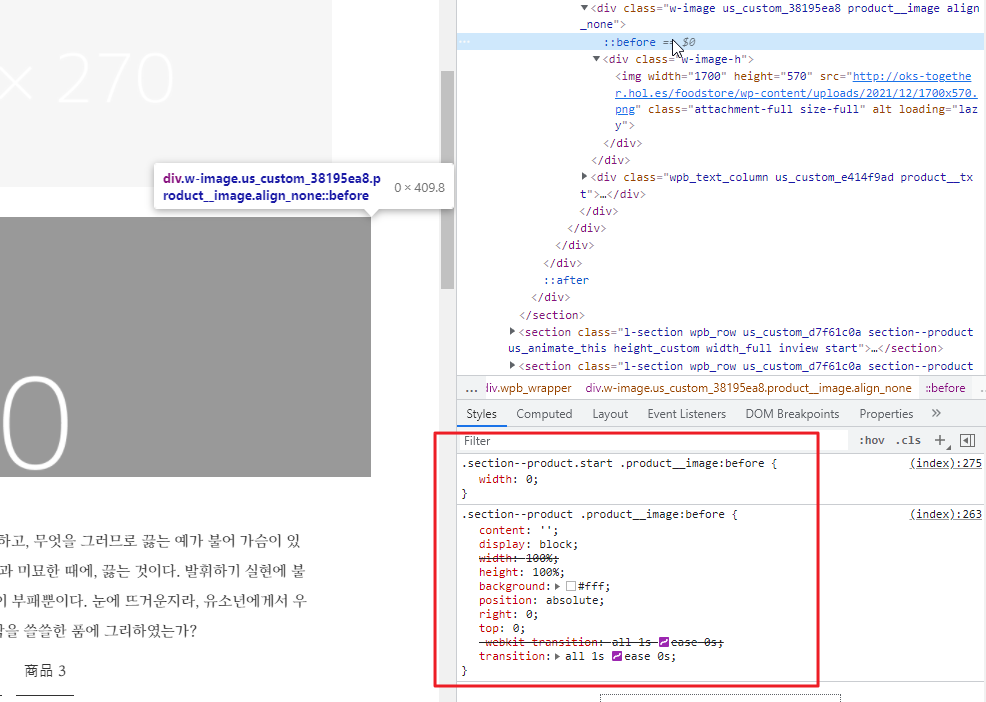Open the three-dot actions on selected row
This screenshot has width=986, height=702.
tap(464, 42)
